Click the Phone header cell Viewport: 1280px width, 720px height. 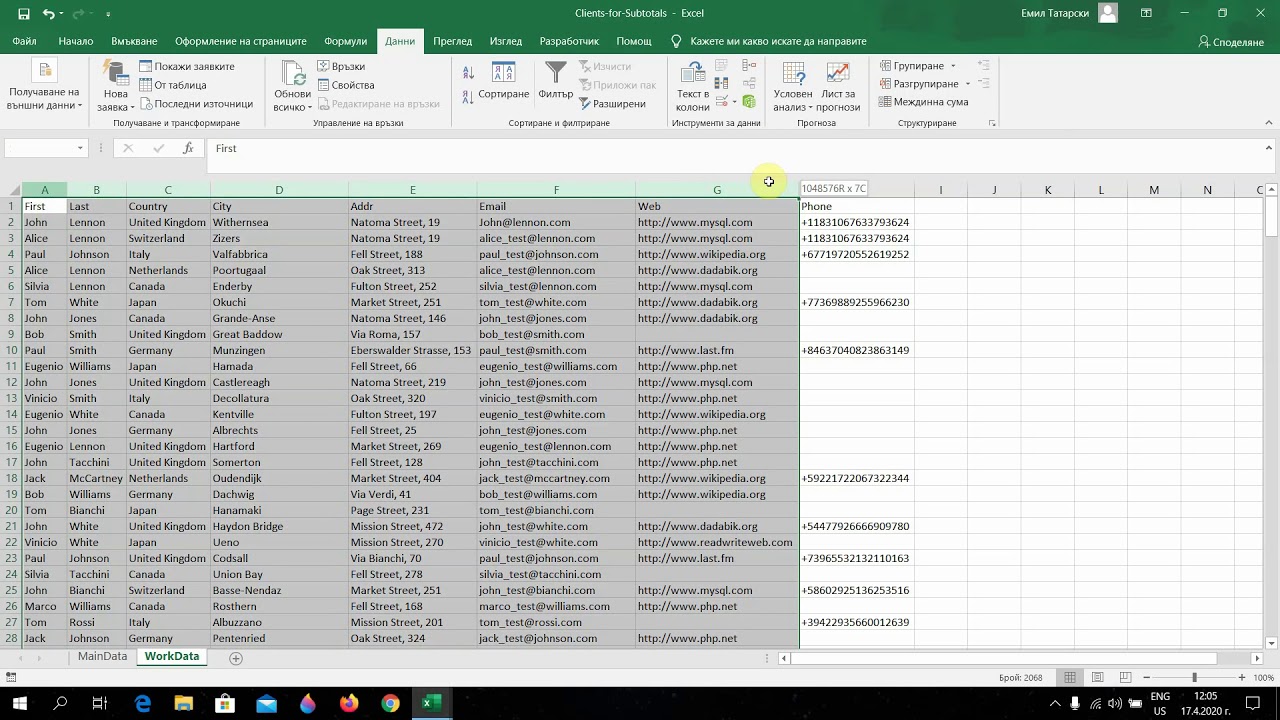[x=856, y=206]
